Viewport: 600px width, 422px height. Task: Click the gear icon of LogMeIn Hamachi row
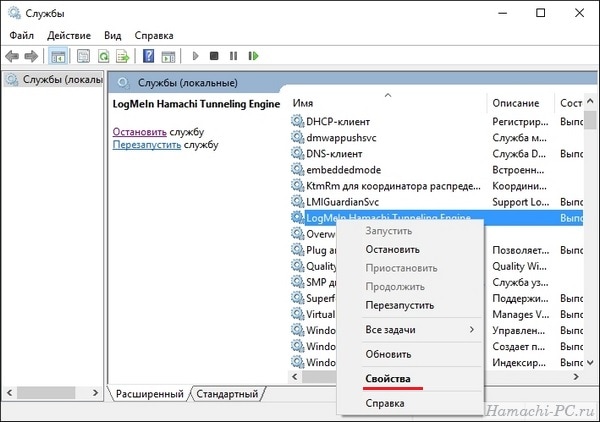(x=297, y=218)
